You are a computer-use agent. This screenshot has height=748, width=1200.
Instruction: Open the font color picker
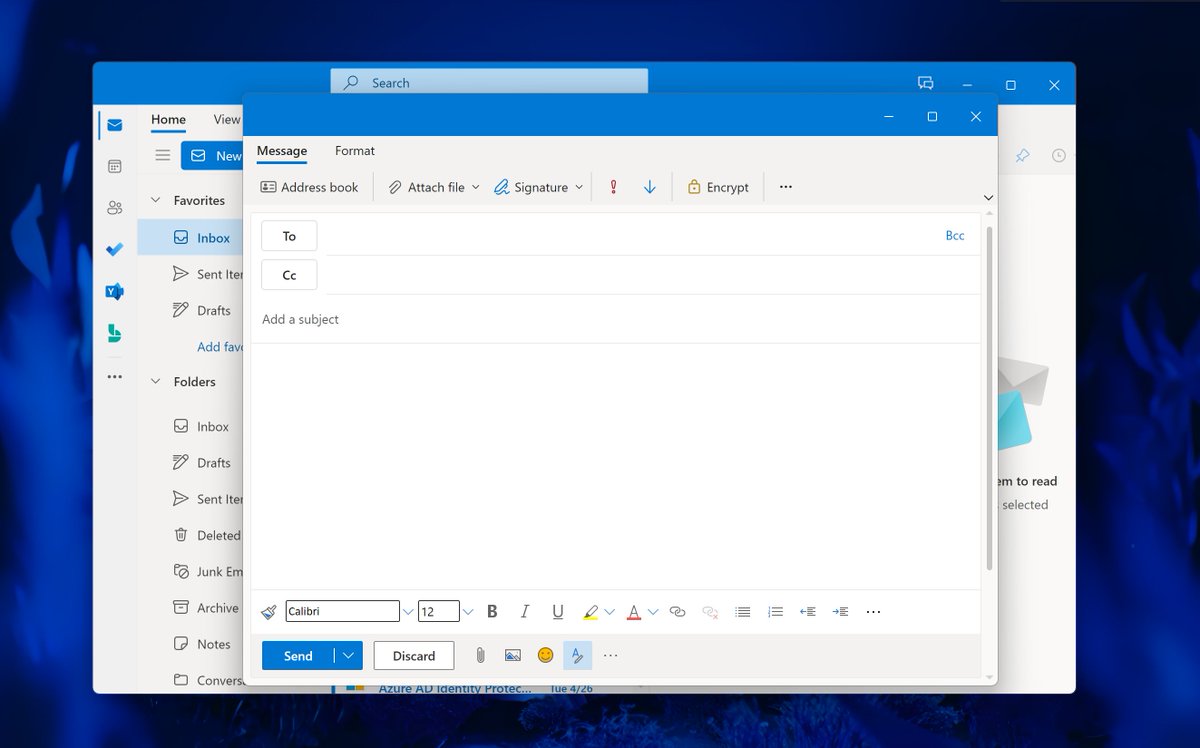654,611
